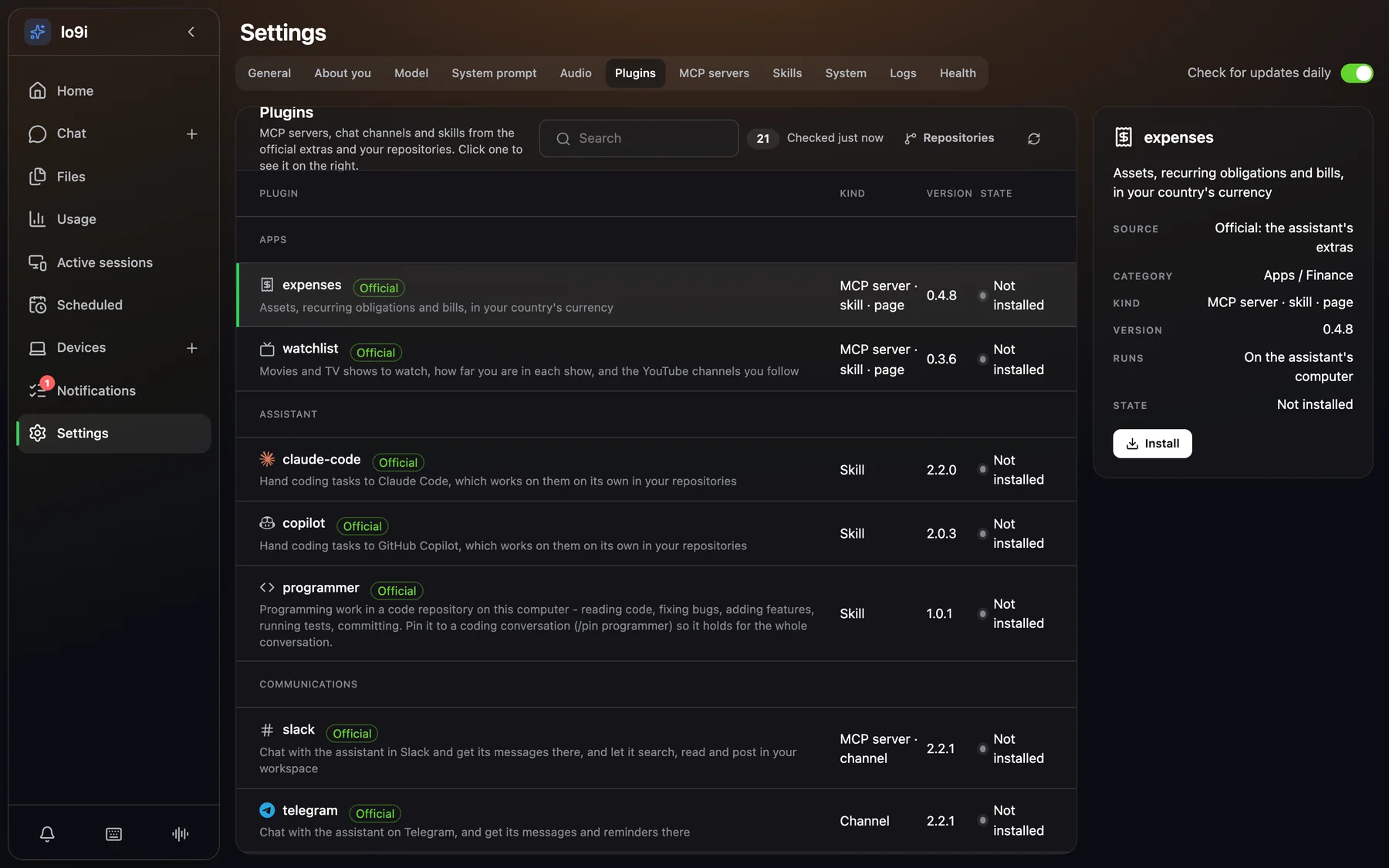
Task: Toggle Check for updates daily switch
Action: [x=1357, y=73]
